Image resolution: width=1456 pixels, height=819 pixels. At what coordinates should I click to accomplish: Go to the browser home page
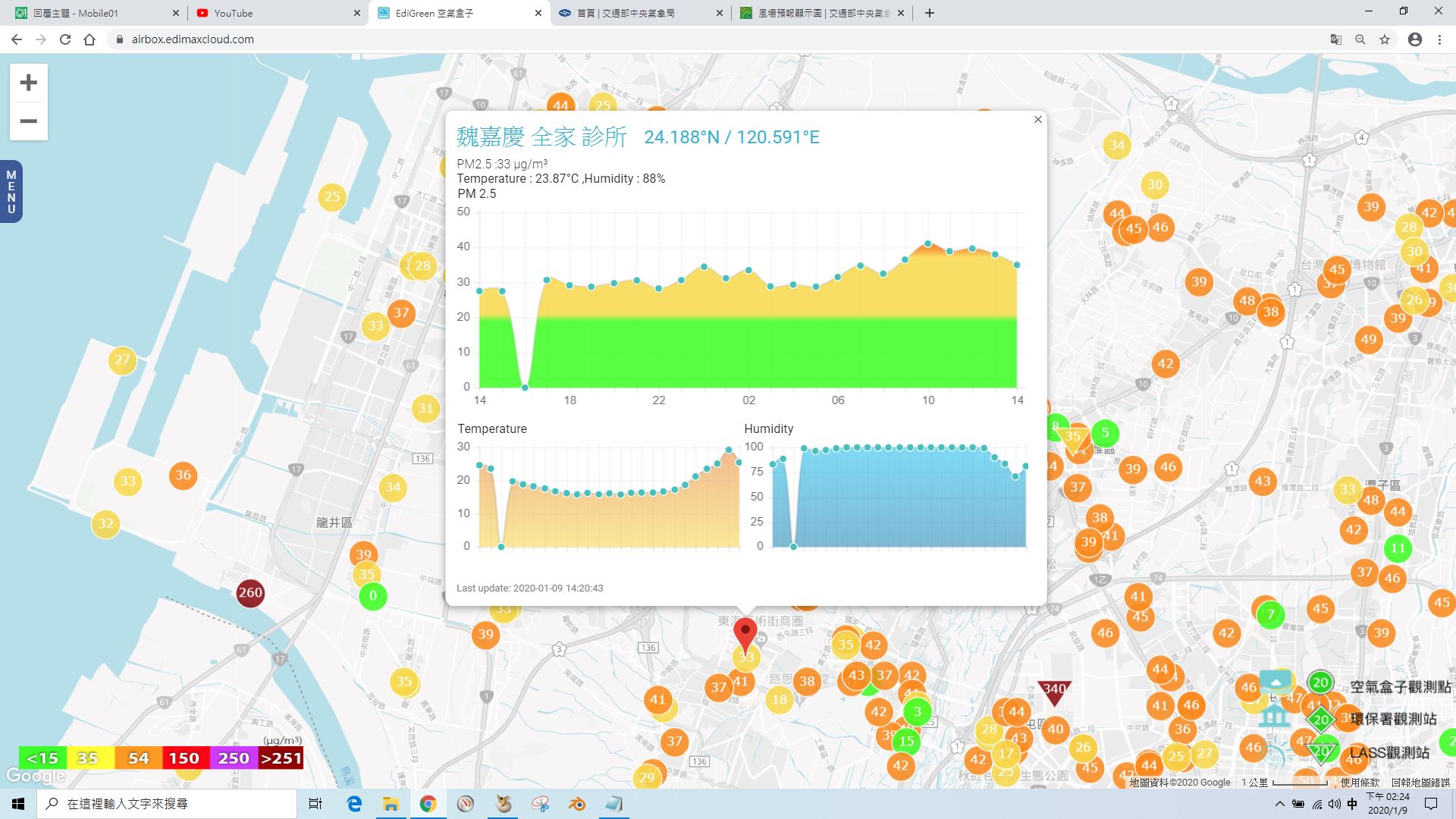89,39
